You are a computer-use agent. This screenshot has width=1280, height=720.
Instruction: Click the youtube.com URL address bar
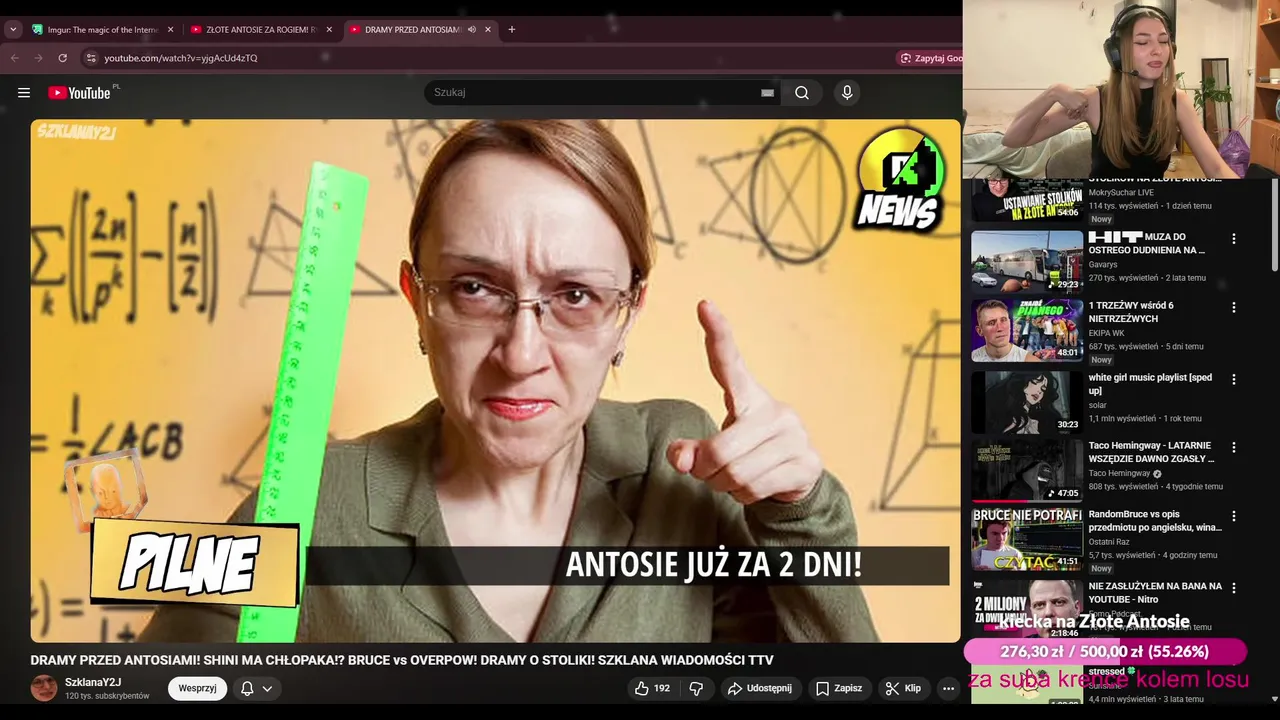pyautogui.click(x=181, y=58)
